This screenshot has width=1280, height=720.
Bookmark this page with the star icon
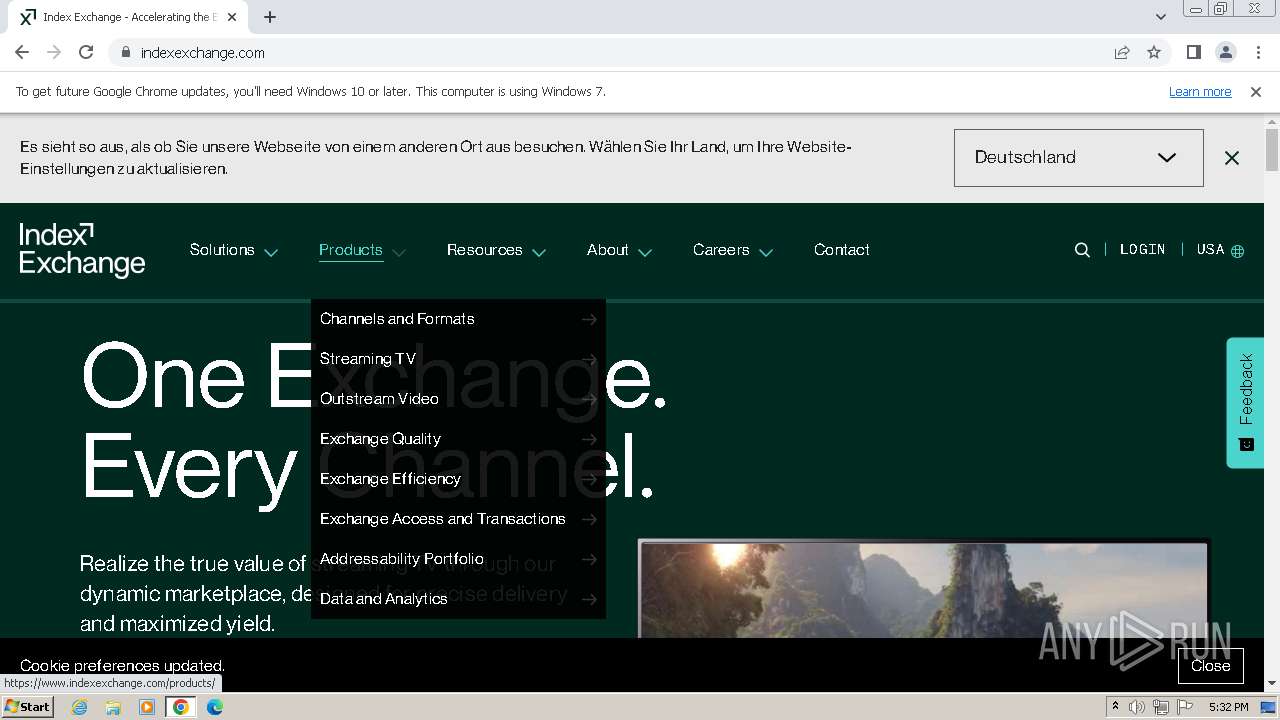(x=1154, y=52)
